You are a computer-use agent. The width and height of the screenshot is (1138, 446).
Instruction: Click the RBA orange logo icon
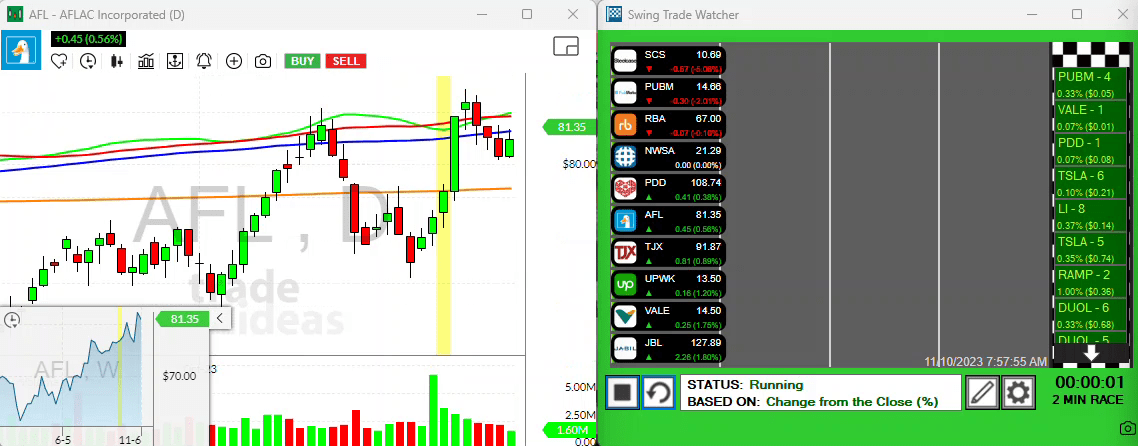click(x=625, y=125)
